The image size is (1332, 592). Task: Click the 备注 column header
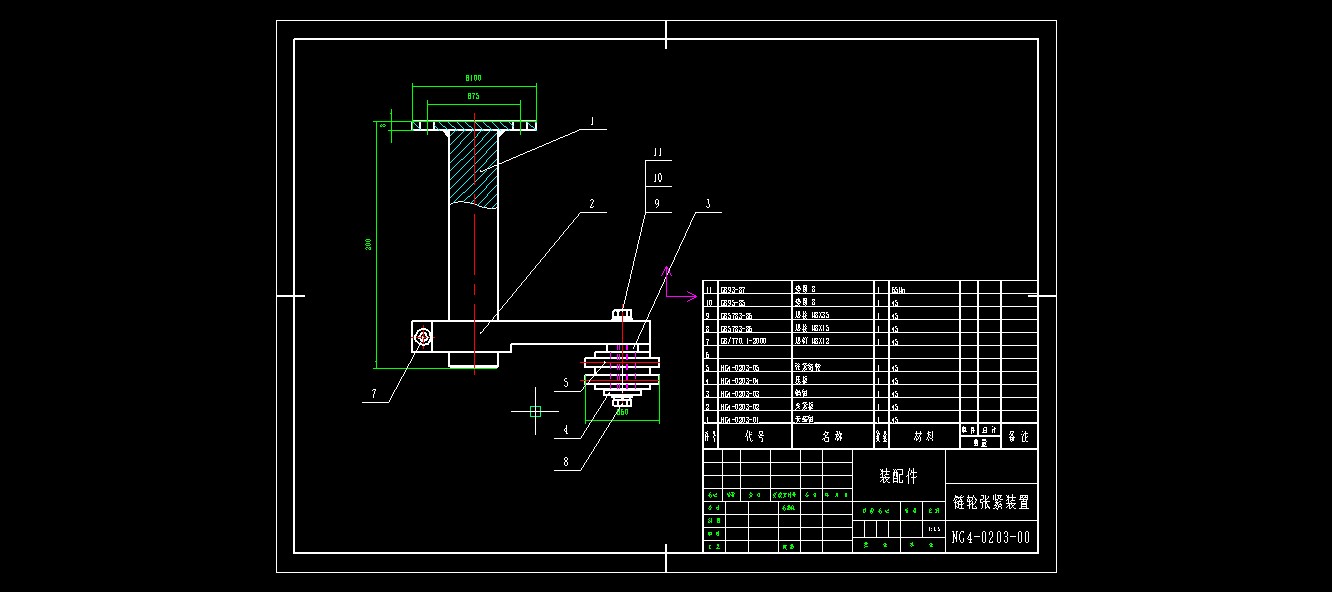pos(1019,437)
